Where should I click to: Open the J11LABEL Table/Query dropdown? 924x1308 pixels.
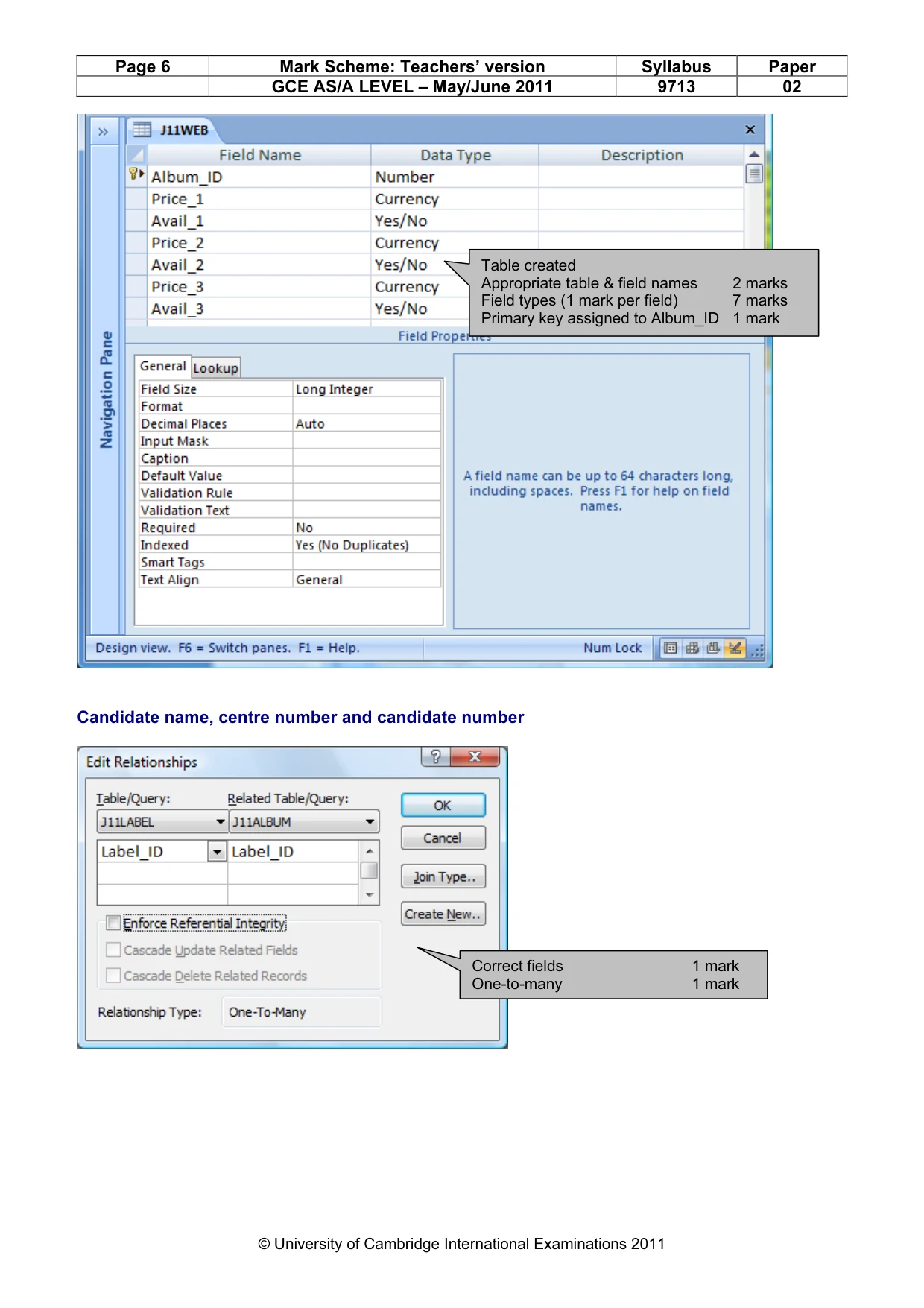[x=221, y=821]
